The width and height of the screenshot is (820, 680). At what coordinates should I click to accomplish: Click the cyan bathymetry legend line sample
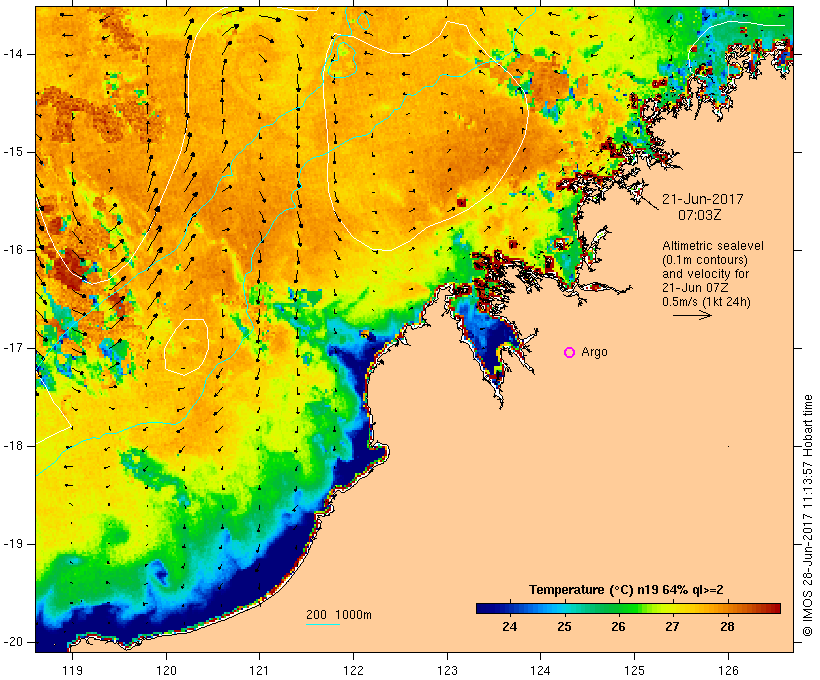tap(323, 624)
